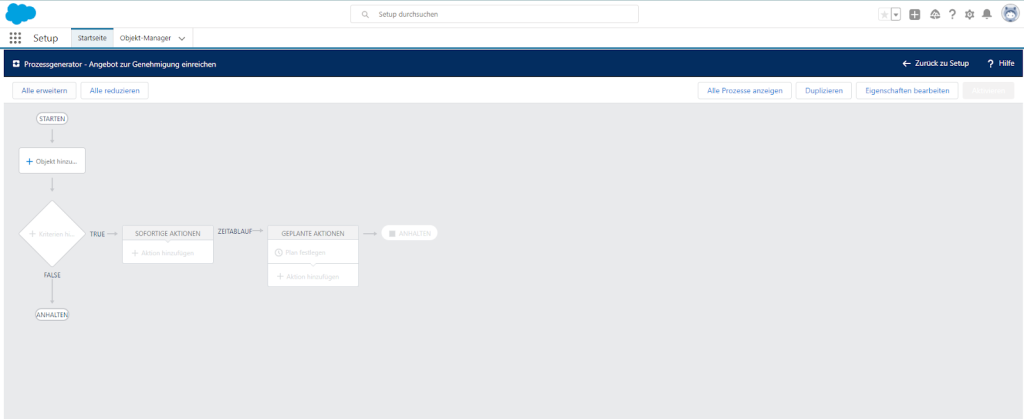Viewport: 1024px width, 419px height.
Task: Click the Salesforce cloud logo
Action: pos(20,14)
